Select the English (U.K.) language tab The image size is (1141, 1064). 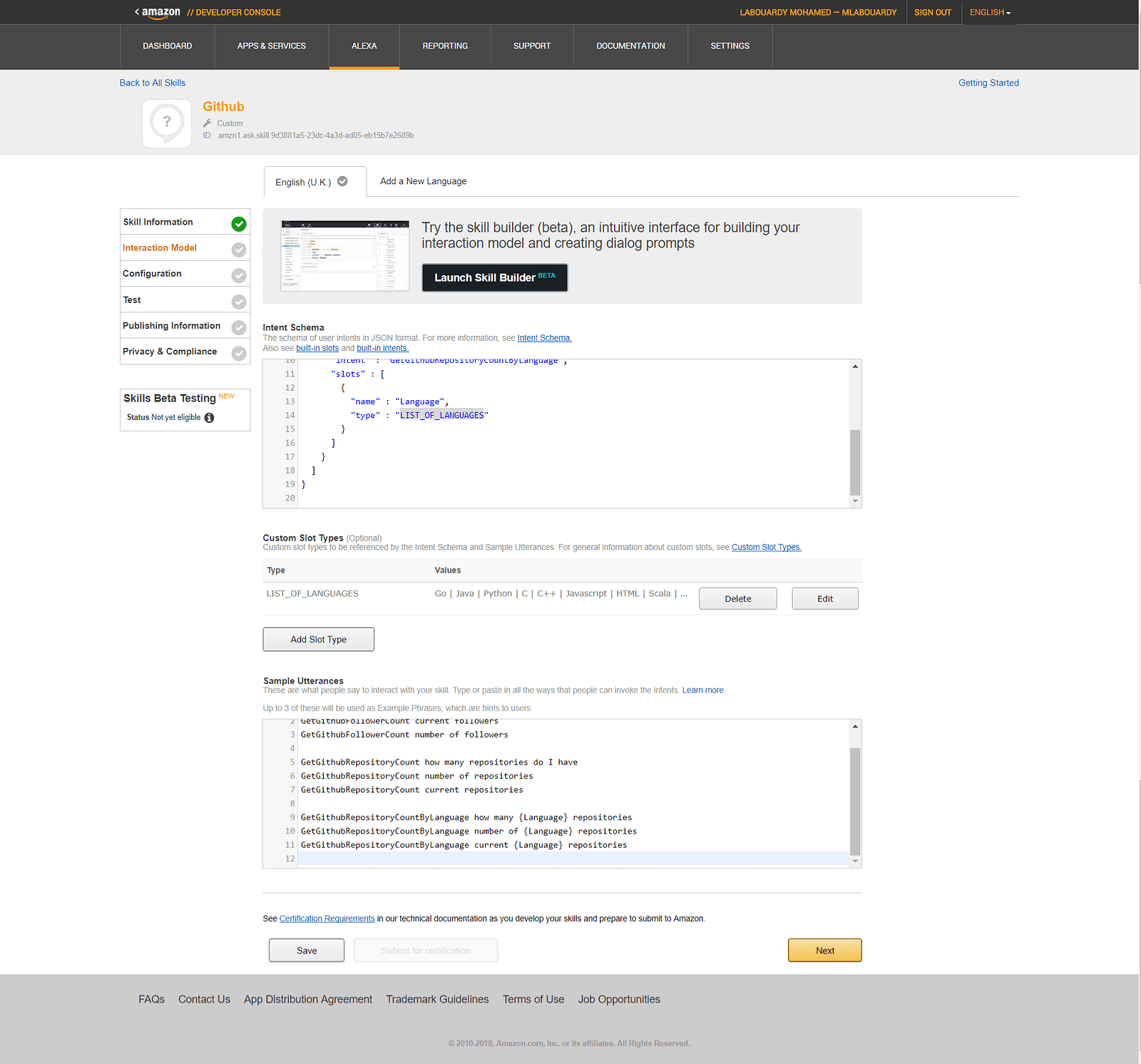pyautogui.click(x=314, y=182)
